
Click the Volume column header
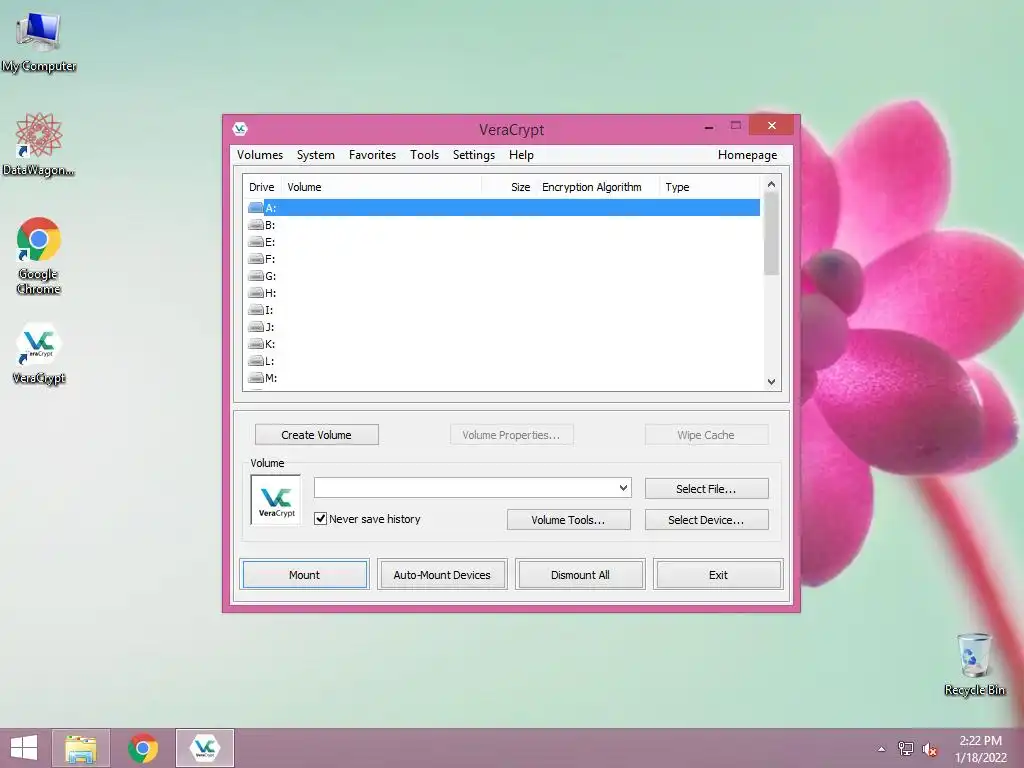[382, 187]
